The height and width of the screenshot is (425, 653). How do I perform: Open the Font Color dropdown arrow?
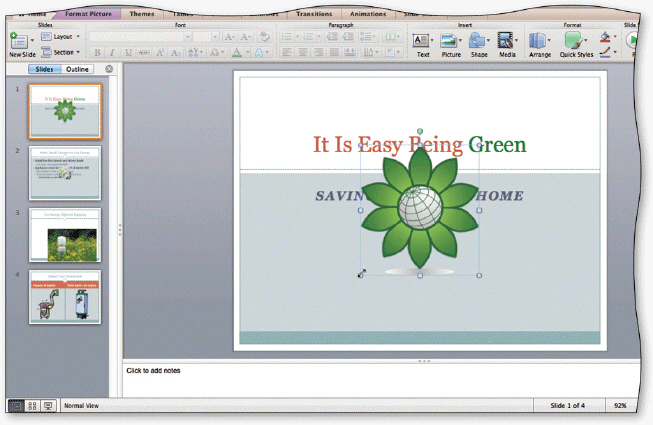[247, 52]
